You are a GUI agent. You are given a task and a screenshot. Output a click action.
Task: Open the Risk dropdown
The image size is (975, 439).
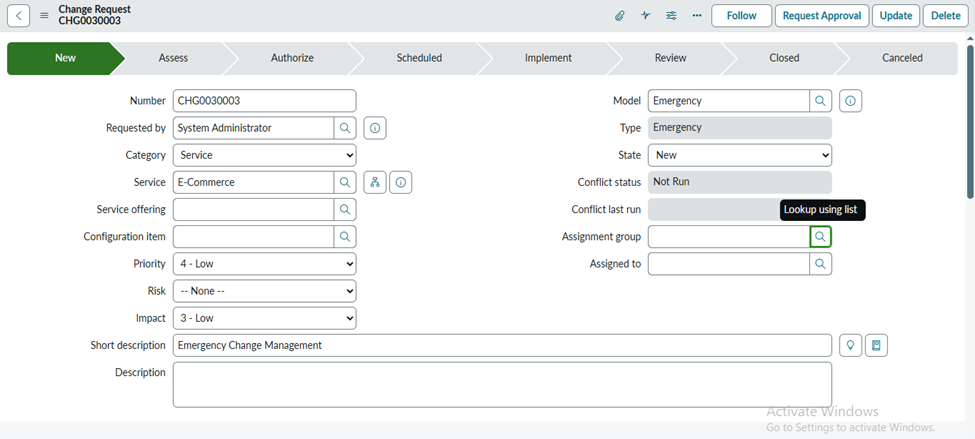coord(264,291)
